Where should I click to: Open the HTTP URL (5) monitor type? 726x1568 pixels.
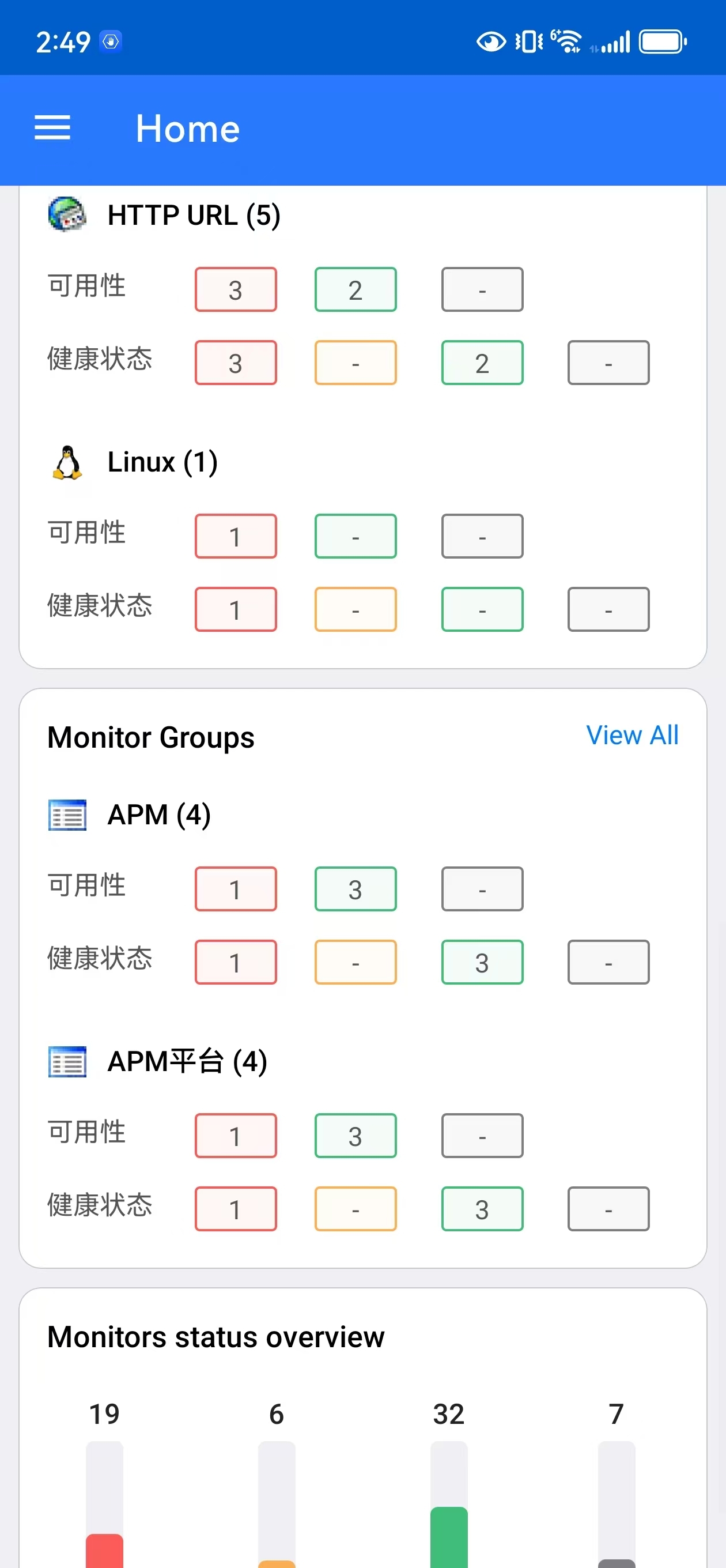[194, 215]
